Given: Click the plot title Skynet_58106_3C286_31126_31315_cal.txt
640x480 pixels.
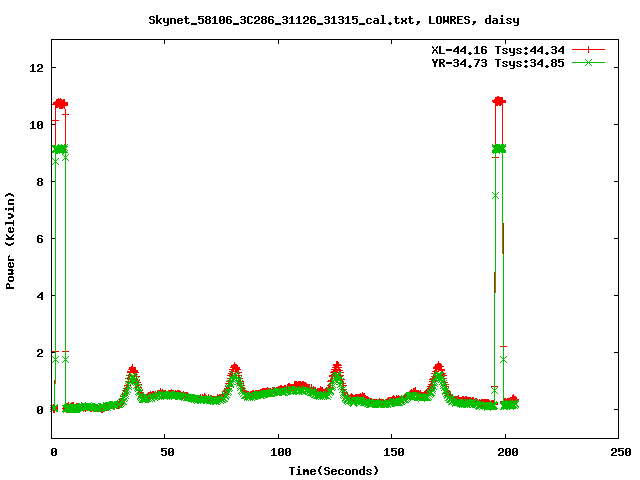Looking at the screenshot, I should [x=284, y=20].
